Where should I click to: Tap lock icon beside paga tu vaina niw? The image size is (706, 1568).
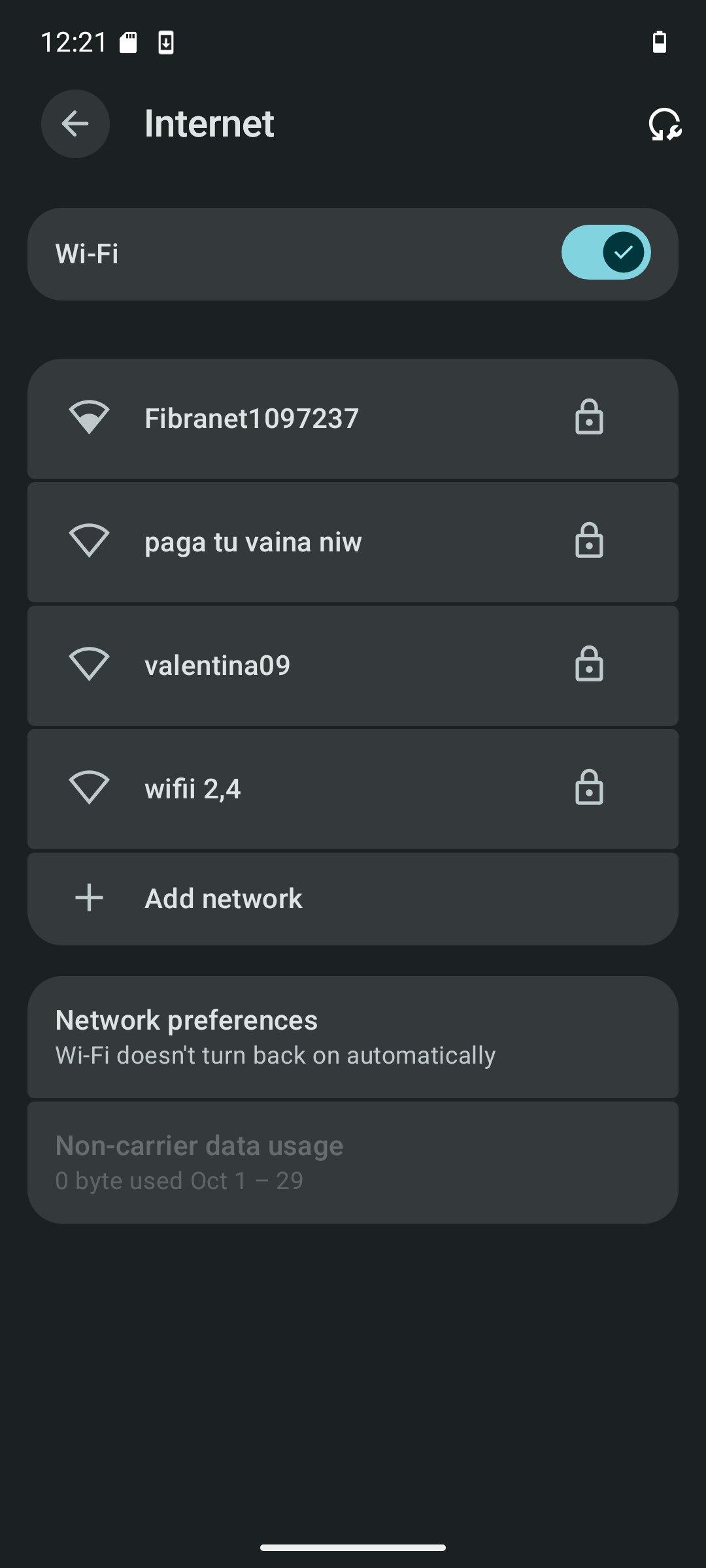click(x=588, y=541)
